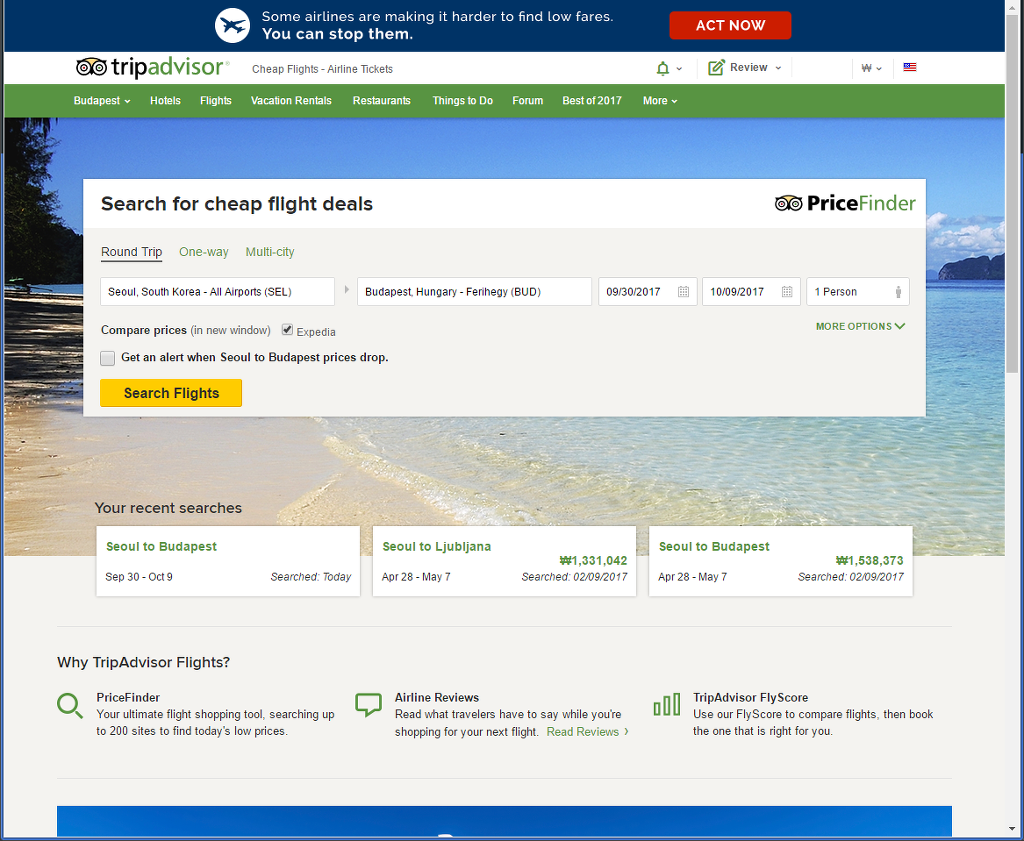Open Seoul to Budapest ₩1,538,373 search
Image resolution: width=1024 pixels, height=841 pixels.
(780, 561)
